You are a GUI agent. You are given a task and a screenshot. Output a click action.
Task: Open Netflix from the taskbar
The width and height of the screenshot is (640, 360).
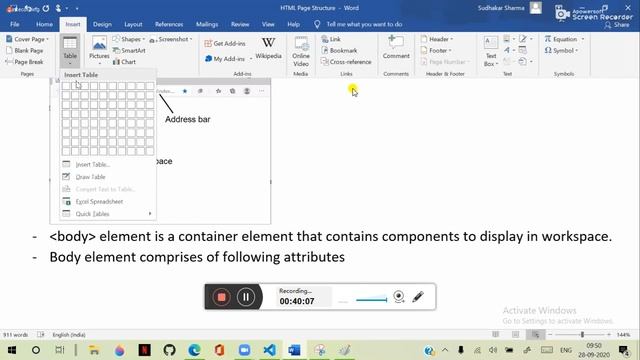pyautogui.click(x=144, y=350)
